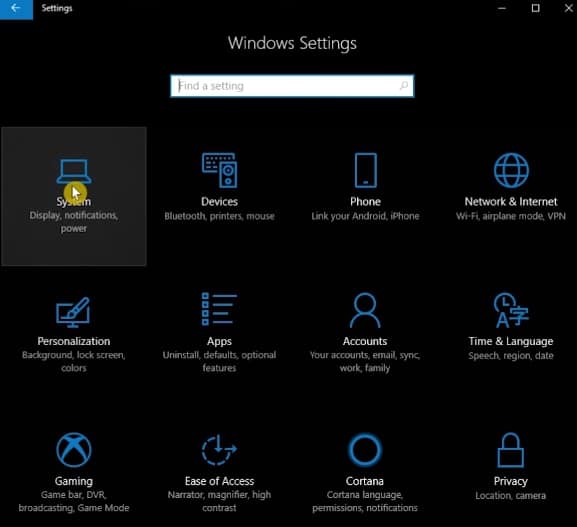Image resolution: width=577 pixels, height=527 pixels.
Task: Select the Phone label
Action: point(365,201)
